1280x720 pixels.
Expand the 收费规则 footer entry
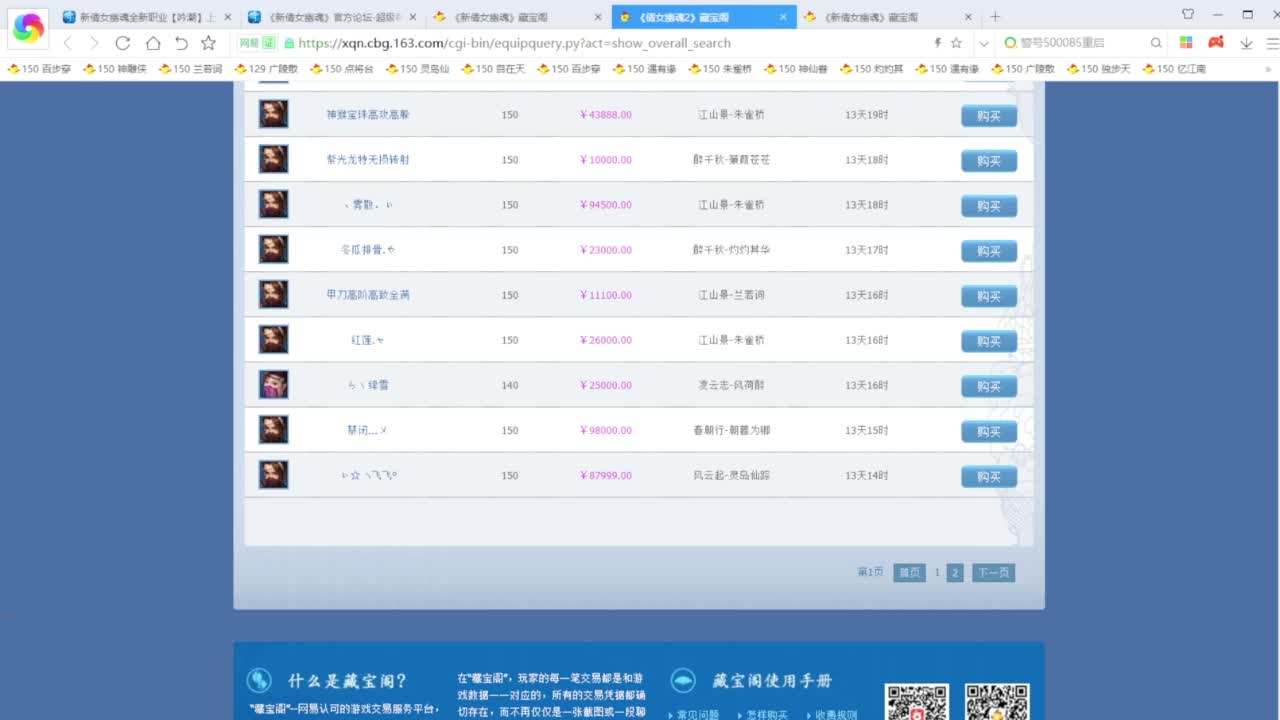(836, 714)
